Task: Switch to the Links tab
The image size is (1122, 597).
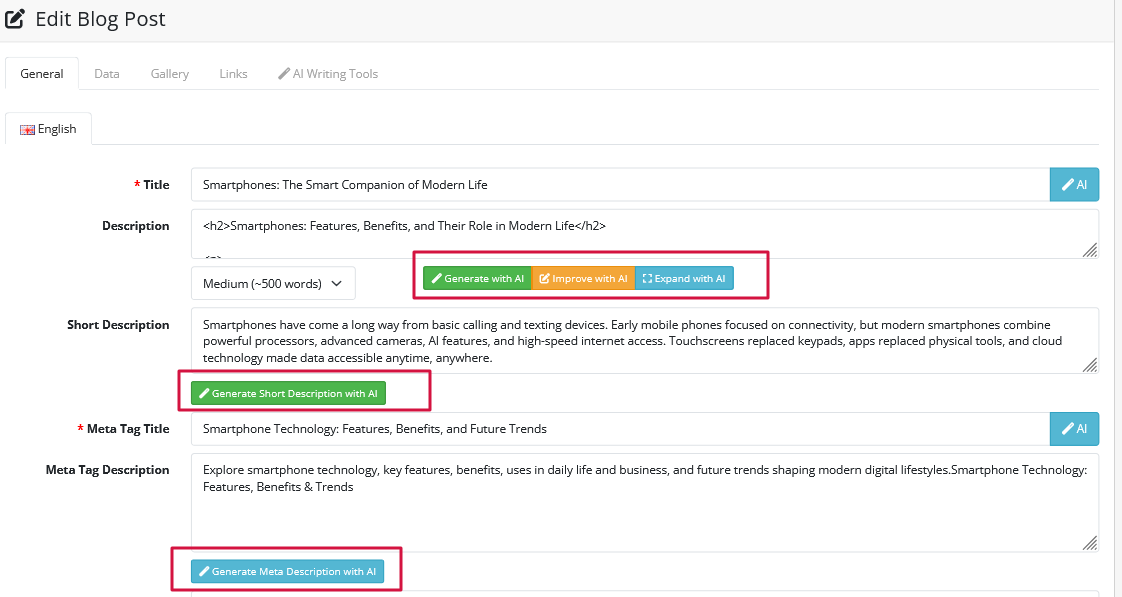Action: point(233,74)
